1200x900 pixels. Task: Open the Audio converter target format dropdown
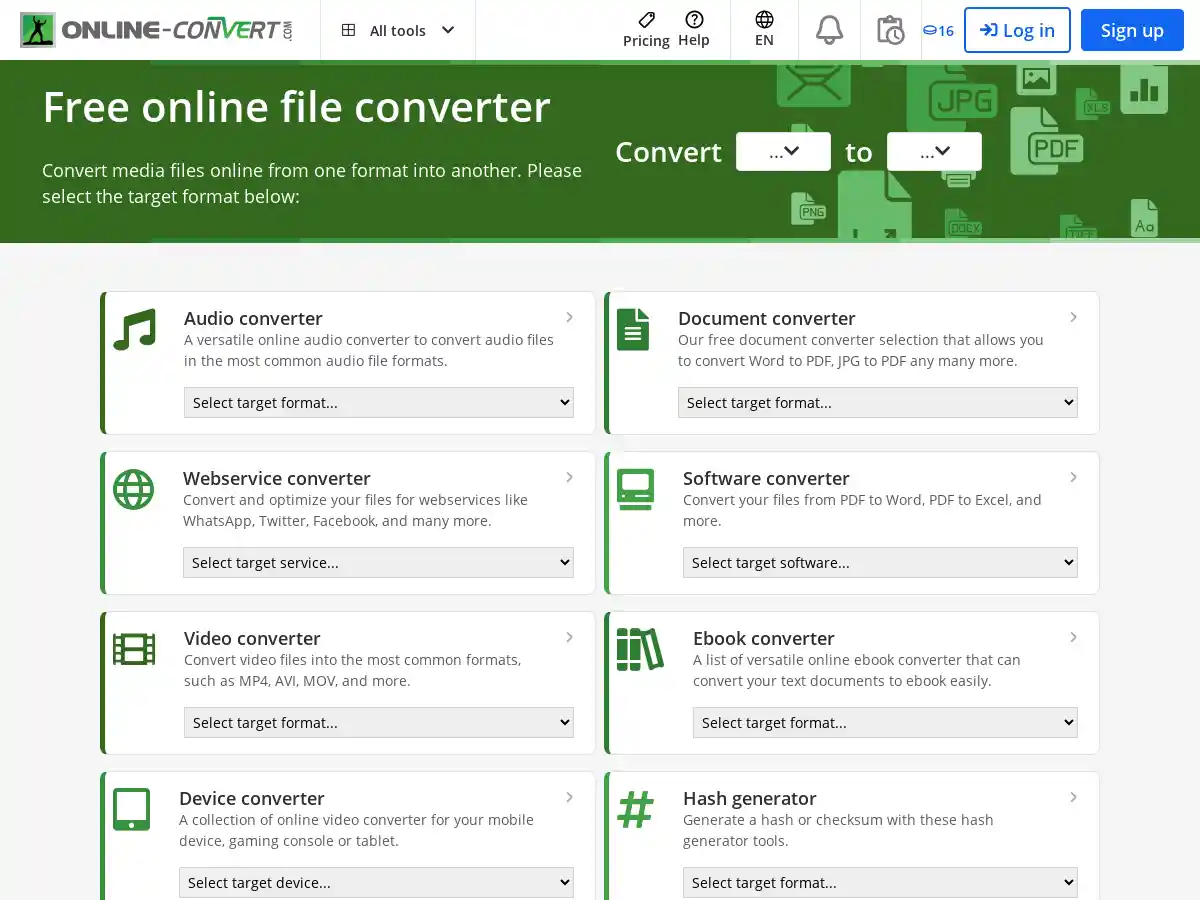point(379,402)
